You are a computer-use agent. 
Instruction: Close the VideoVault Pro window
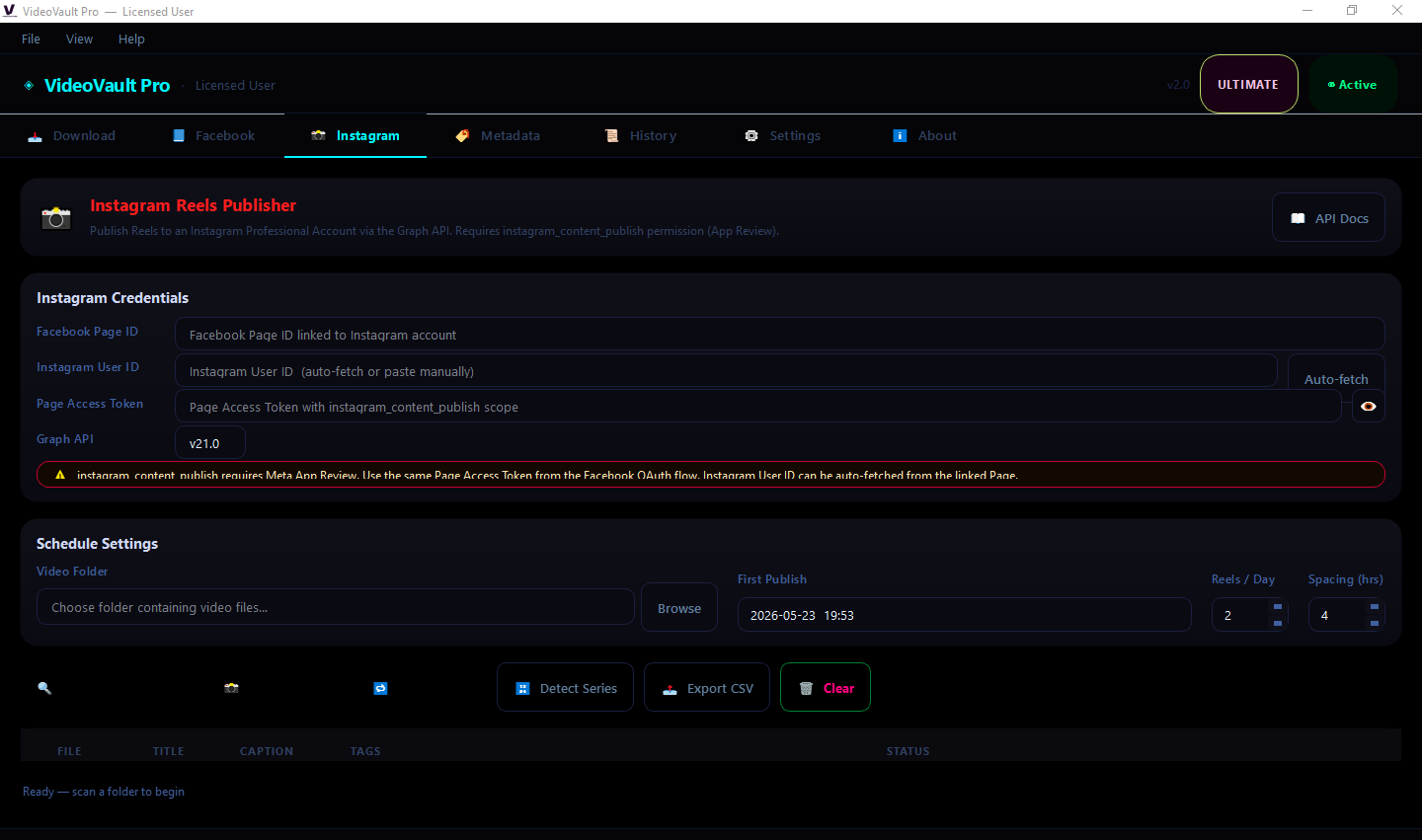(1397, 11)
